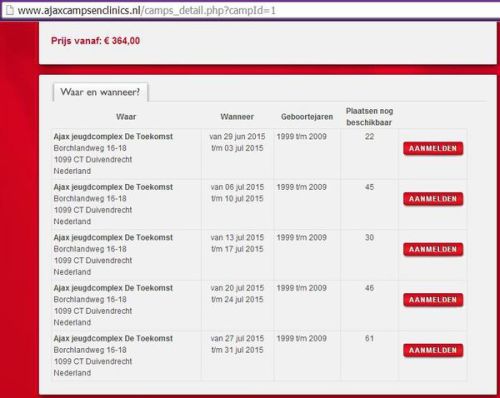The width and height of the screenshot is (500, 398).
Task: Click 'Ajax jeugdcomplex De Toekomst' in first row
Action: [113, 137]
